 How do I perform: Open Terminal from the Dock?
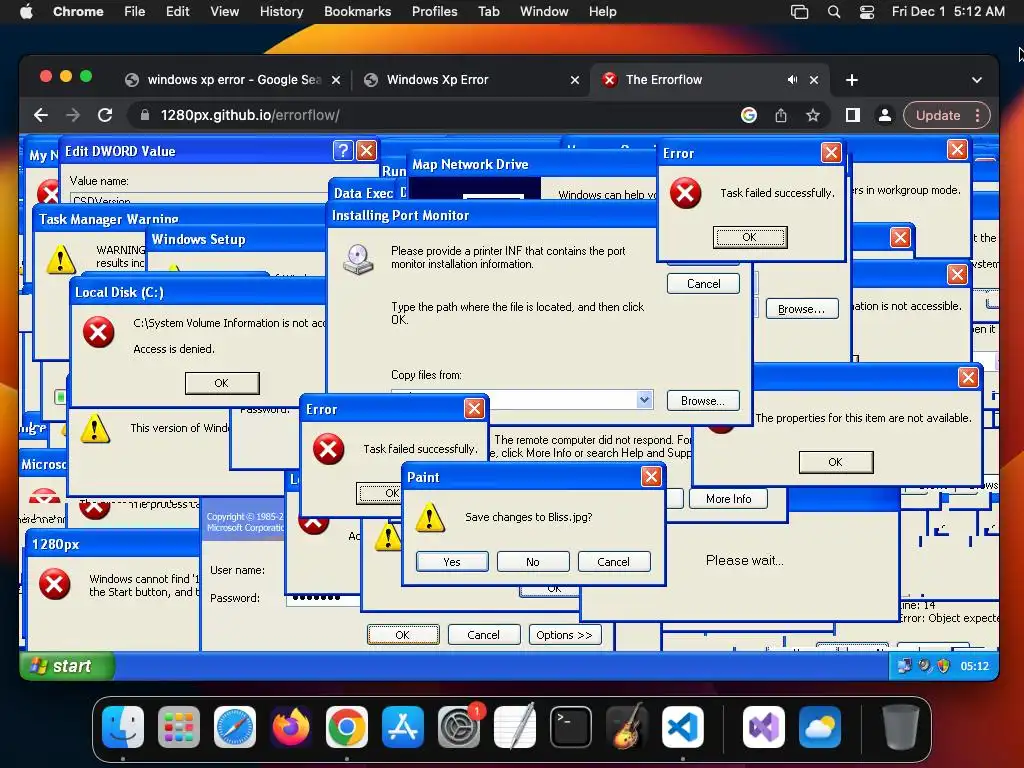pyautogui.click(x=571, y=727)
